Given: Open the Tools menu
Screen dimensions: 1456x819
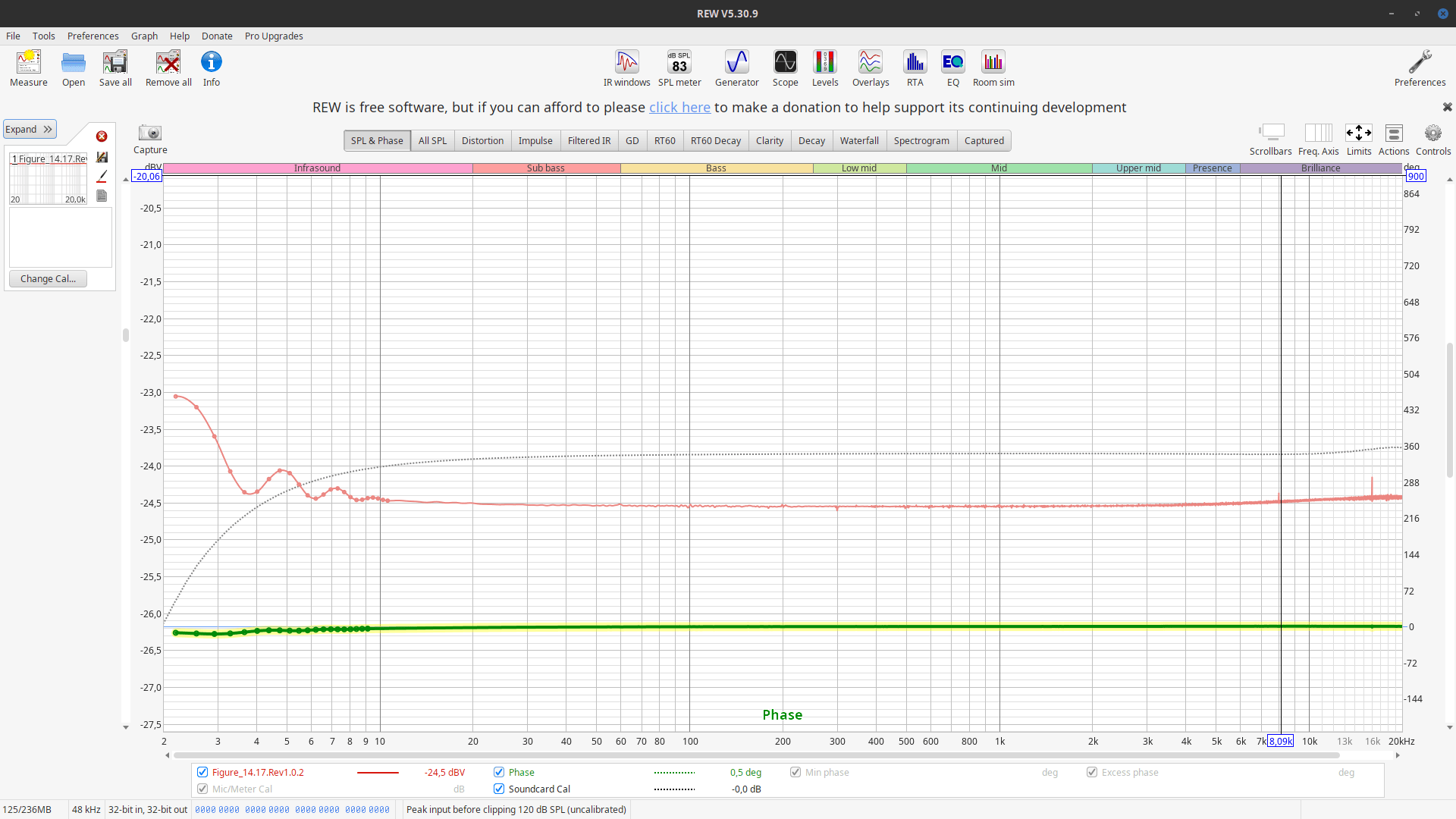Looking at the screenshot, I should [x=43, y=36].
